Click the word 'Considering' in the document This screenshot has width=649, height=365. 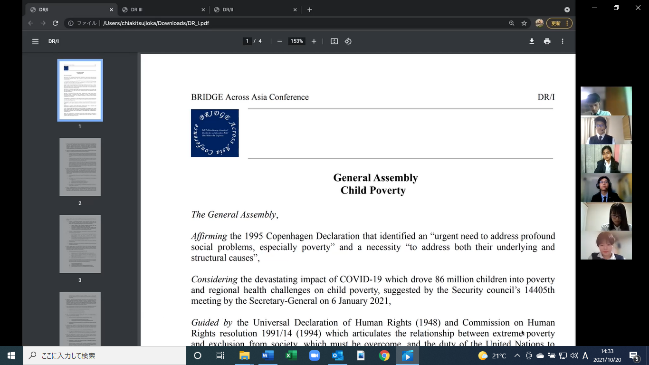tap(214, 279)
